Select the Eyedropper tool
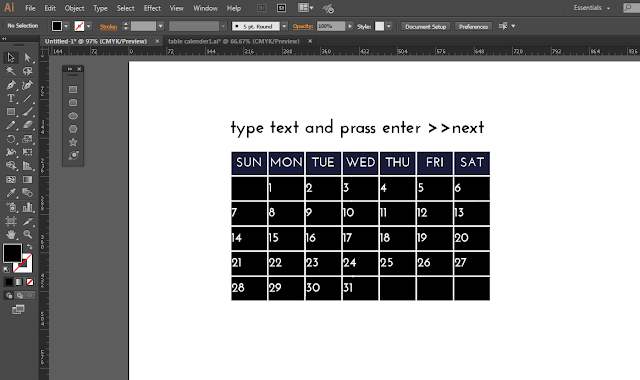The width and height of the screenshot is (640, 380). click(x=11, y=193)
